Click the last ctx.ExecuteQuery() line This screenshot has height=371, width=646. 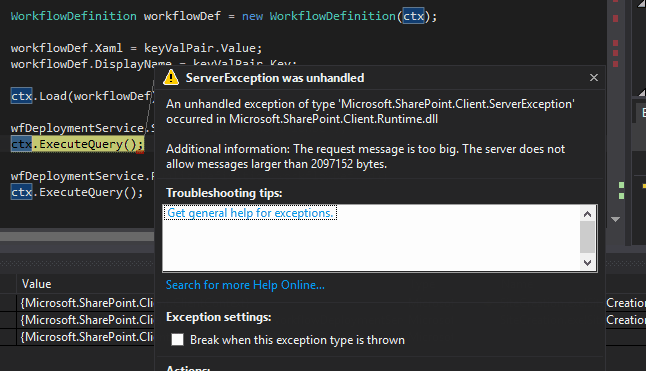(77, 192)
